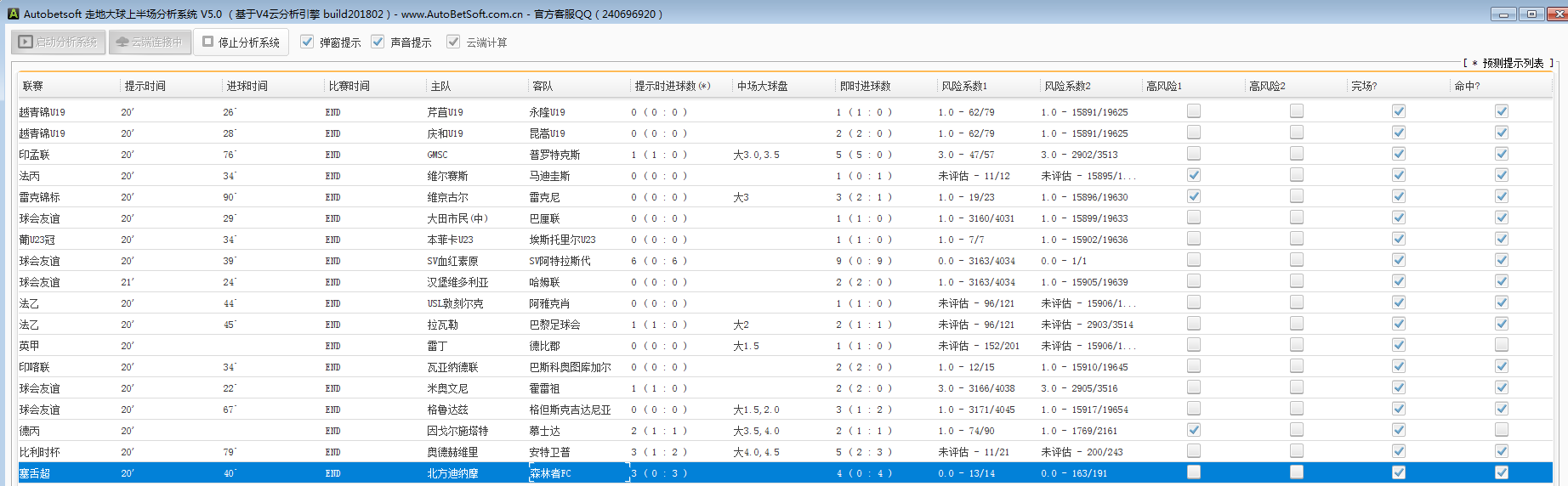
Task: Check the 命中? box for 英甲 row
Action: [x=1502, y=345]
